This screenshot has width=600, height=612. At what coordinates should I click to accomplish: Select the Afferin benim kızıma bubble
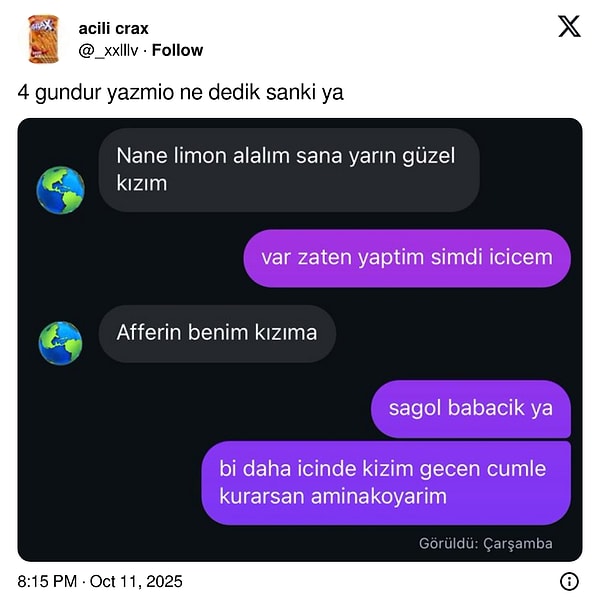point(217,333)
